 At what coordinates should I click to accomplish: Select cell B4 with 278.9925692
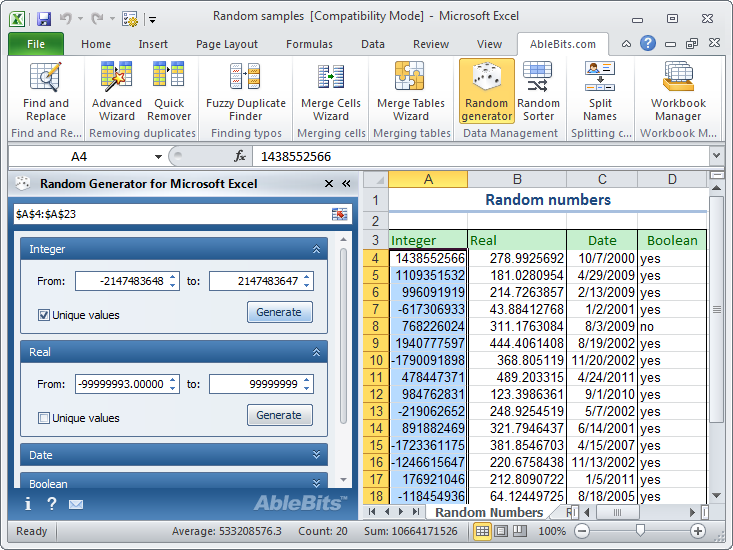coord(517,258)
